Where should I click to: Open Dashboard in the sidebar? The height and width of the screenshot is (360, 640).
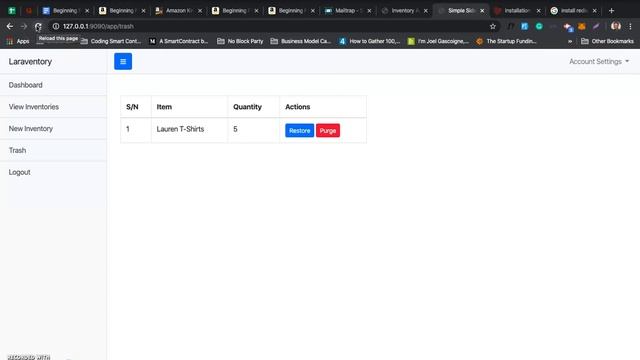pyautogui.click(x=53, y=85)
